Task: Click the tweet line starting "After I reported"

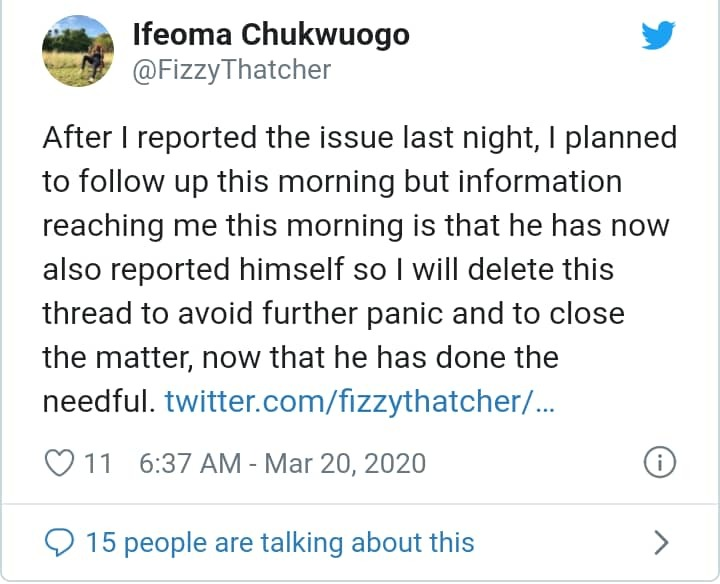Action: click(359, 139)
